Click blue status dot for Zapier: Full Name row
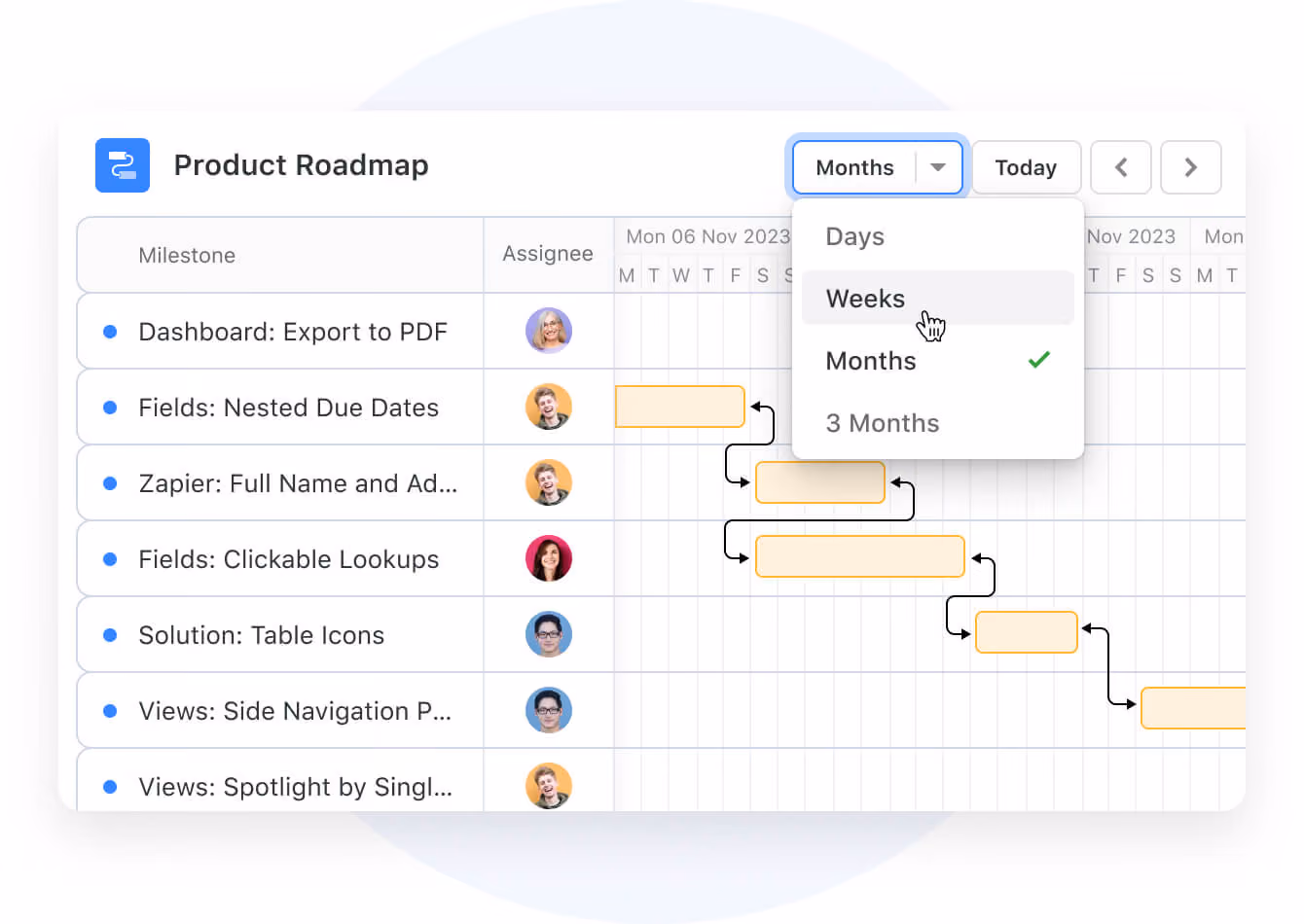This screenshot has height=924, width=1304. [110, 483]
